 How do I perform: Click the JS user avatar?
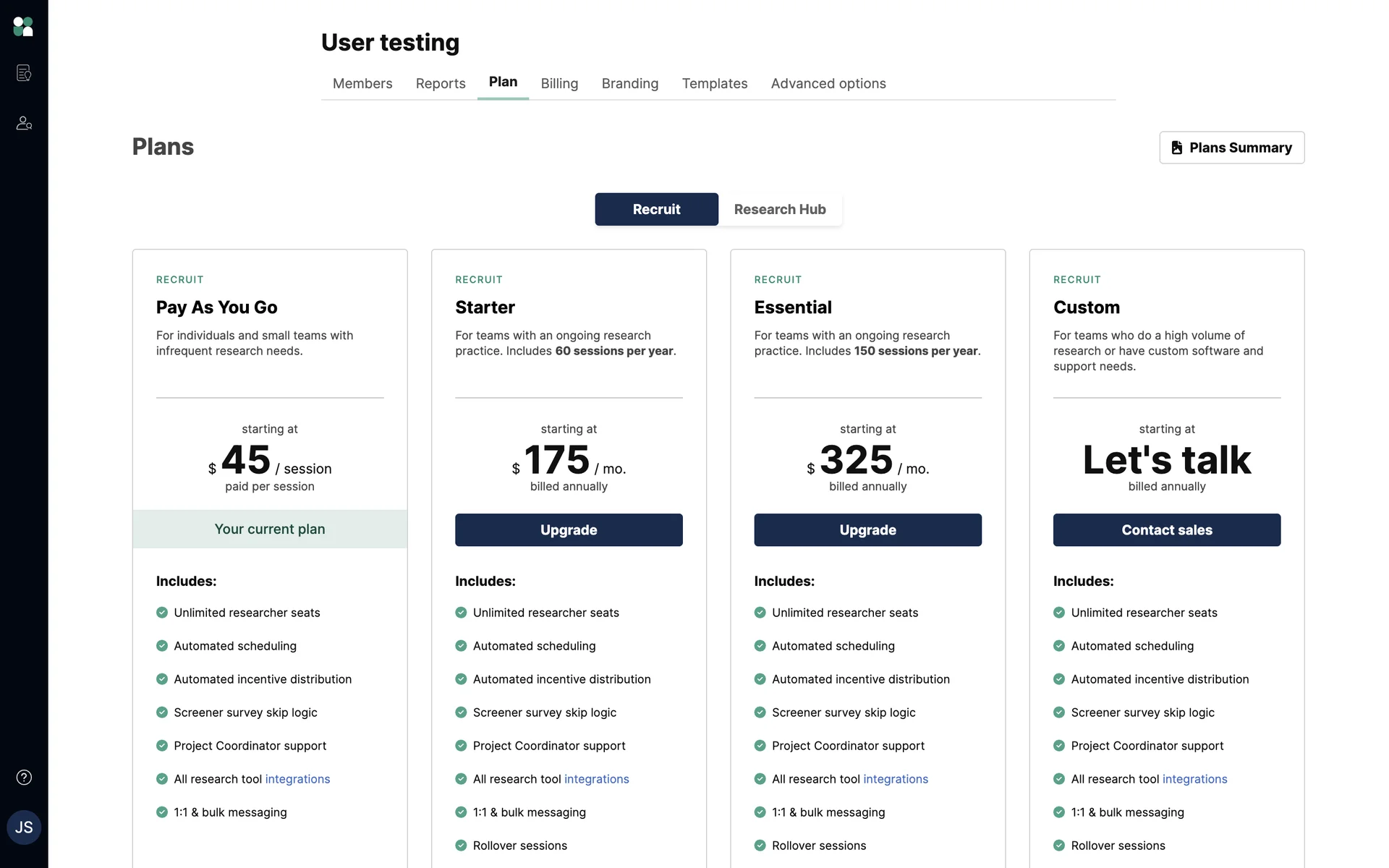tap(24, 827)
